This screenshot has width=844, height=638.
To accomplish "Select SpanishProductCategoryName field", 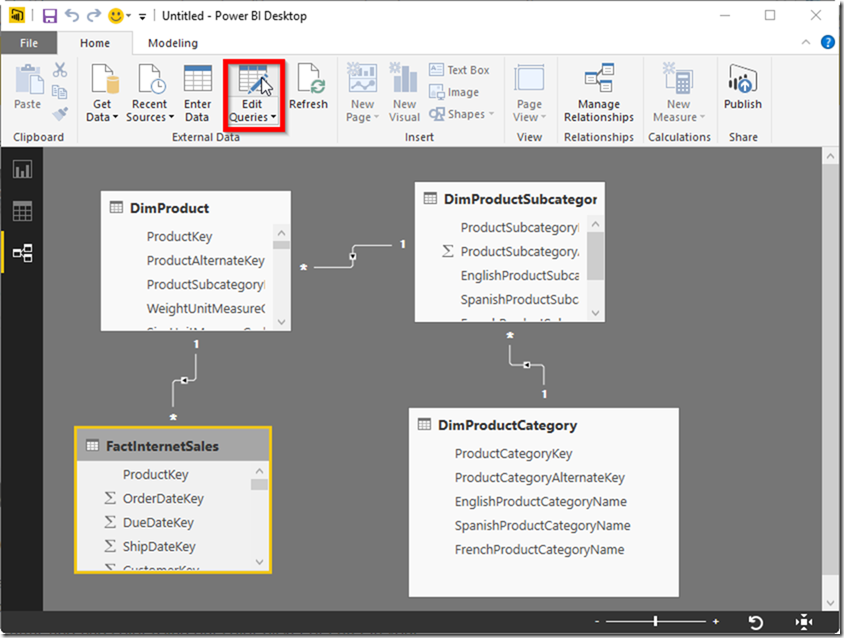I will [x=542, y=525].
